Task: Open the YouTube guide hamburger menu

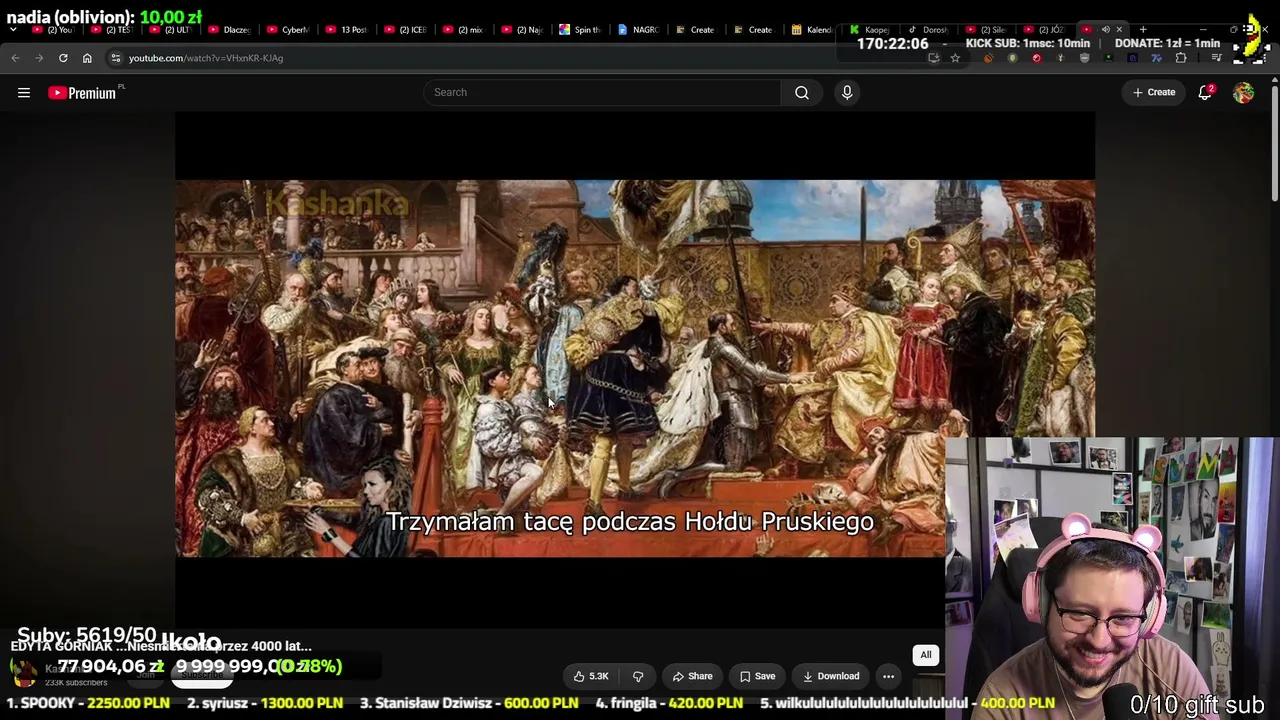Action: [24, 93]
